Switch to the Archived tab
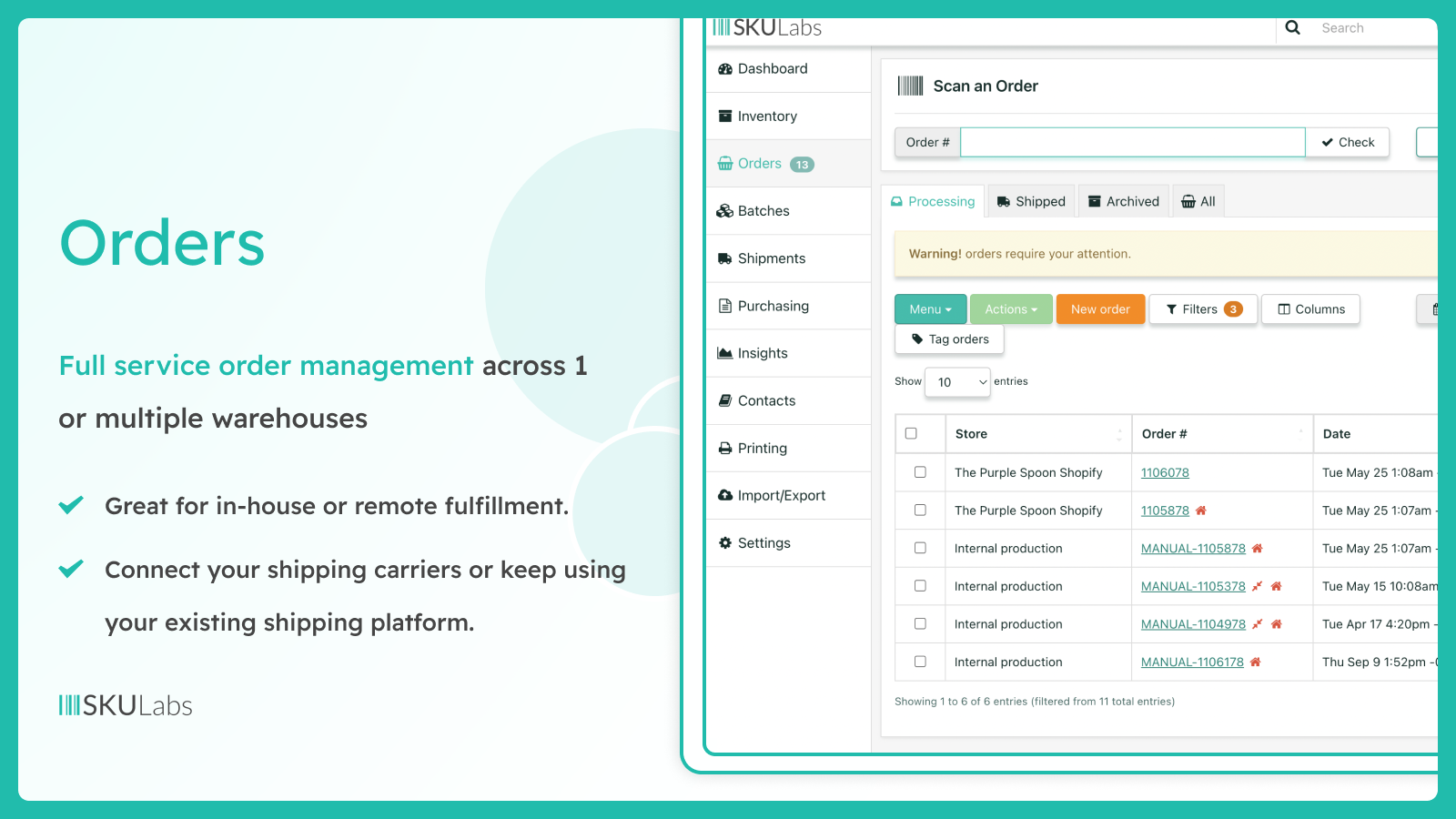The height and width of the screenshot is (819, 1456). [1124, 201]
